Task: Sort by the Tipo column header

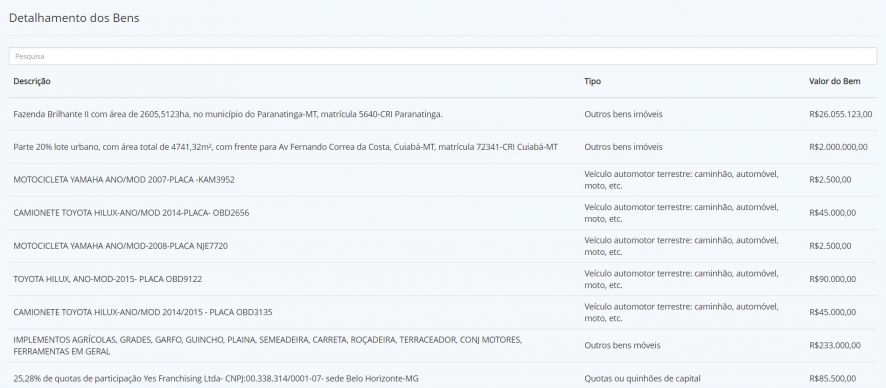Action: click(x=592, y=81)
